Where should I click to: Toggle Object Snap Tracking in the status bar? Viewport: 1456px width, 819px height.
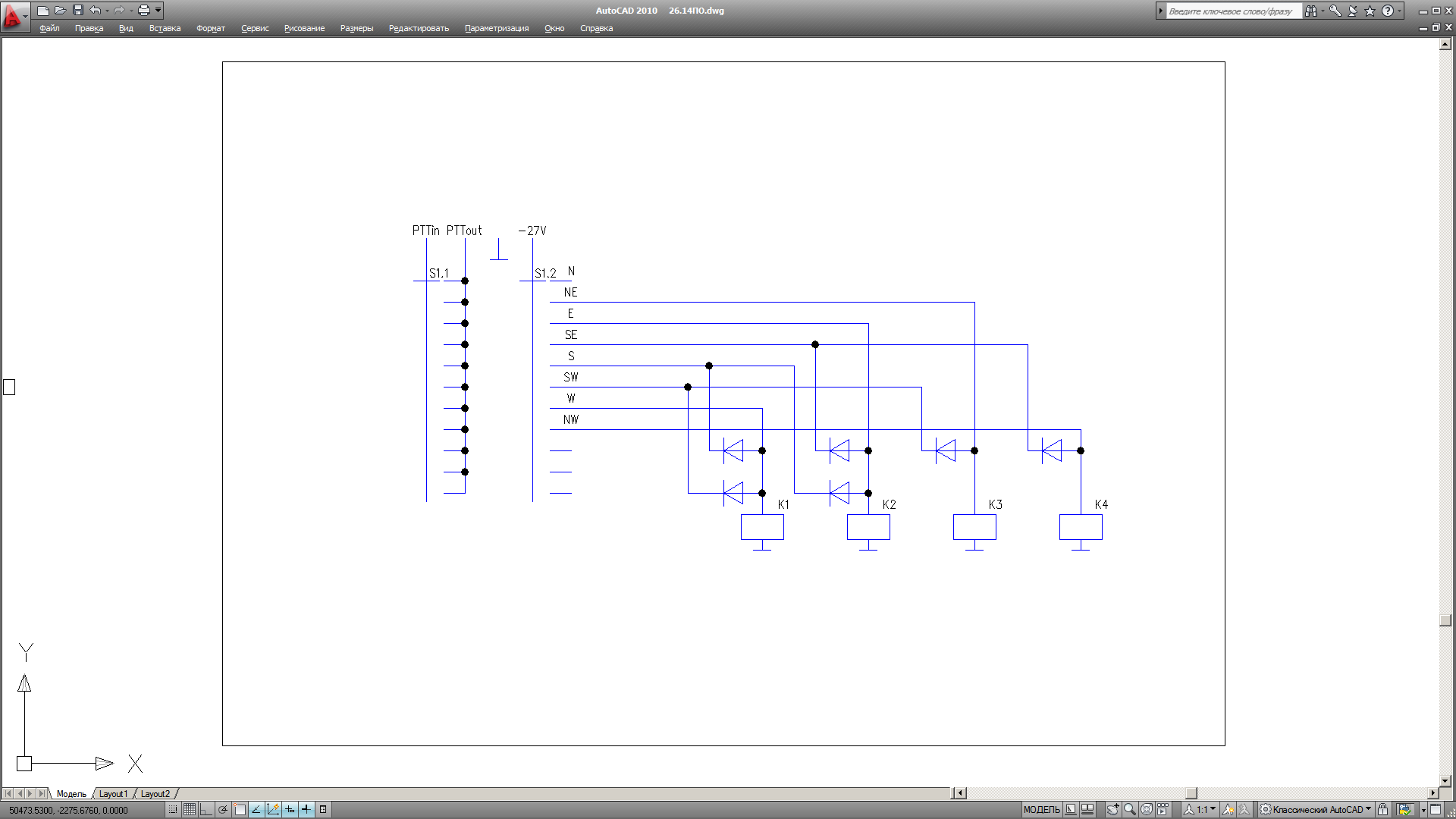click(256, 810)
